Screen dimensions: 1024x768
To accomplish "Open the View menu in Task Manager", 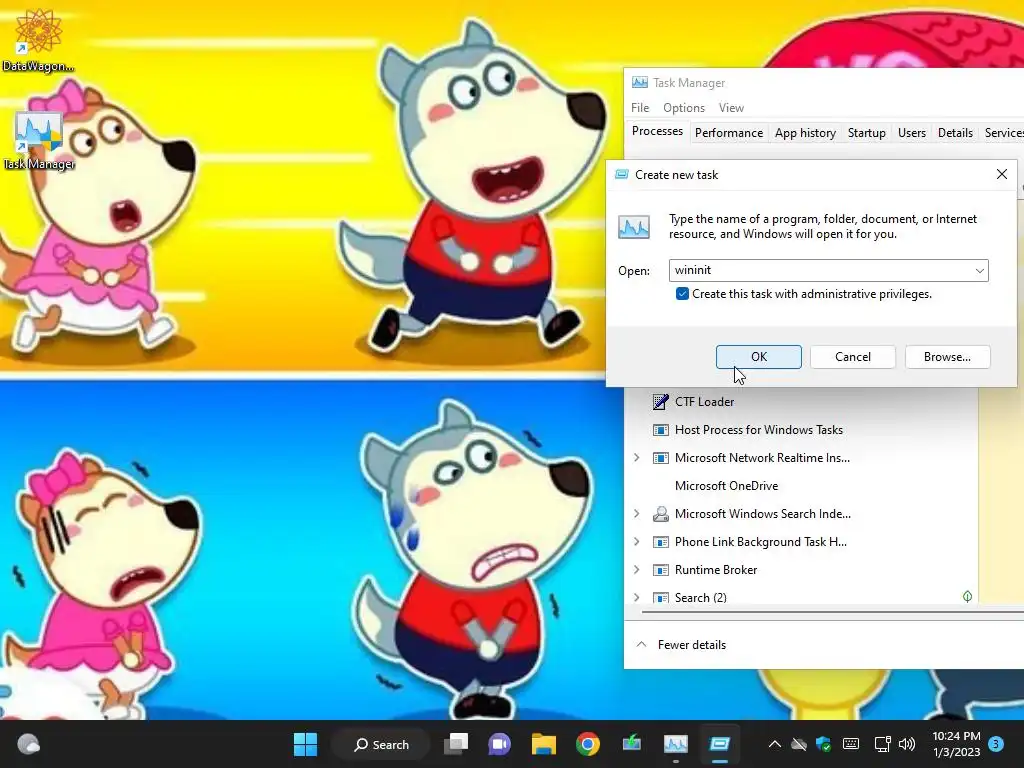I will (731, 108).
